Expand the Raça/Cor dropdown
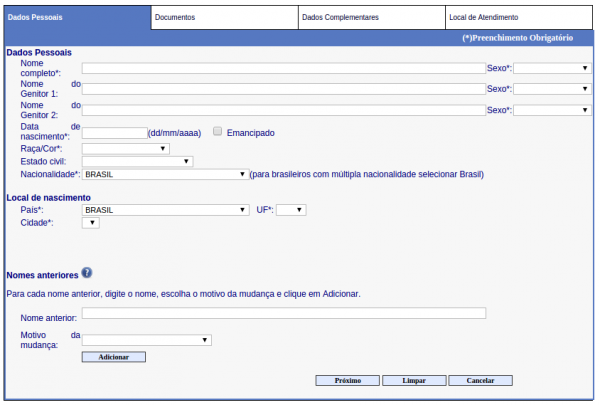The width and height of the screenshot is (600, 405). [126, 149]
